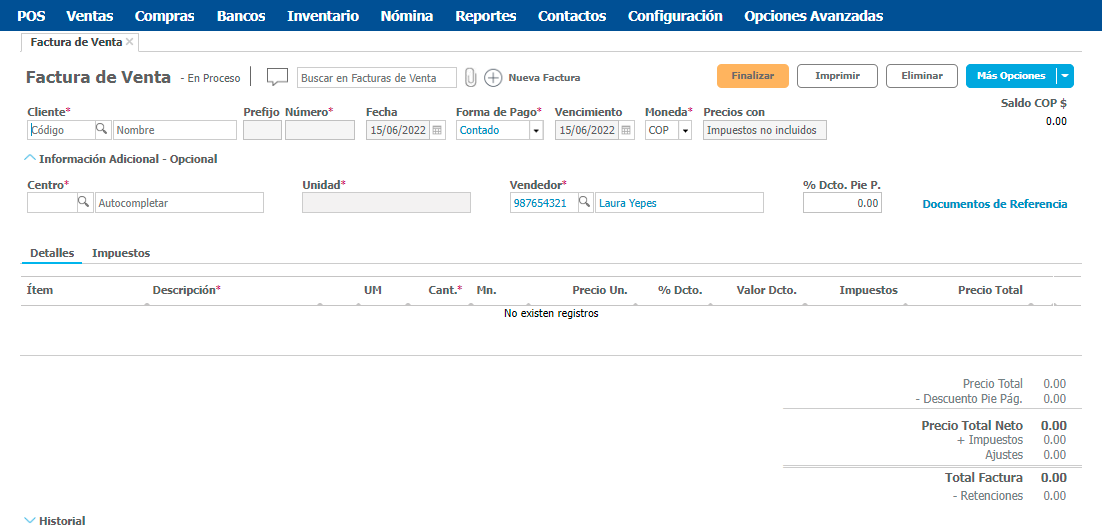Collapse the Información Adicional section

[30, 158]
